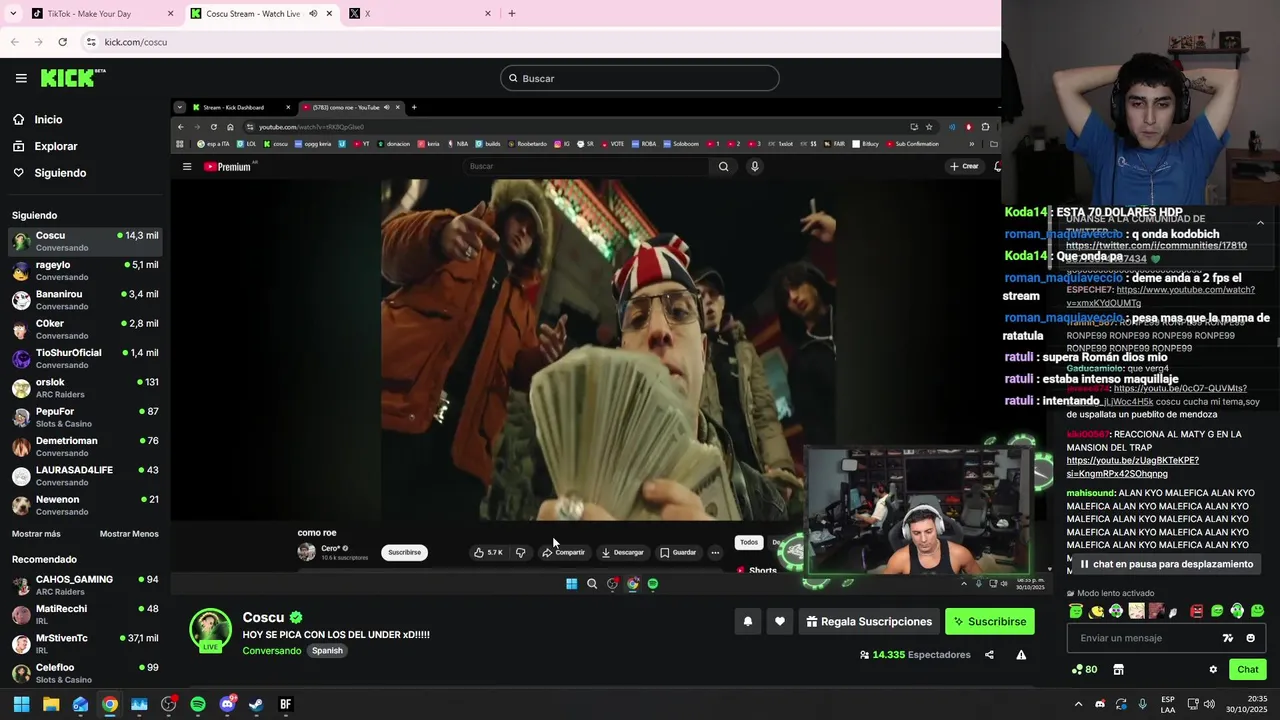Open recommended channel MrStivenTc
This screenshot has width=1280, height=720.
(x=85, y=644)
